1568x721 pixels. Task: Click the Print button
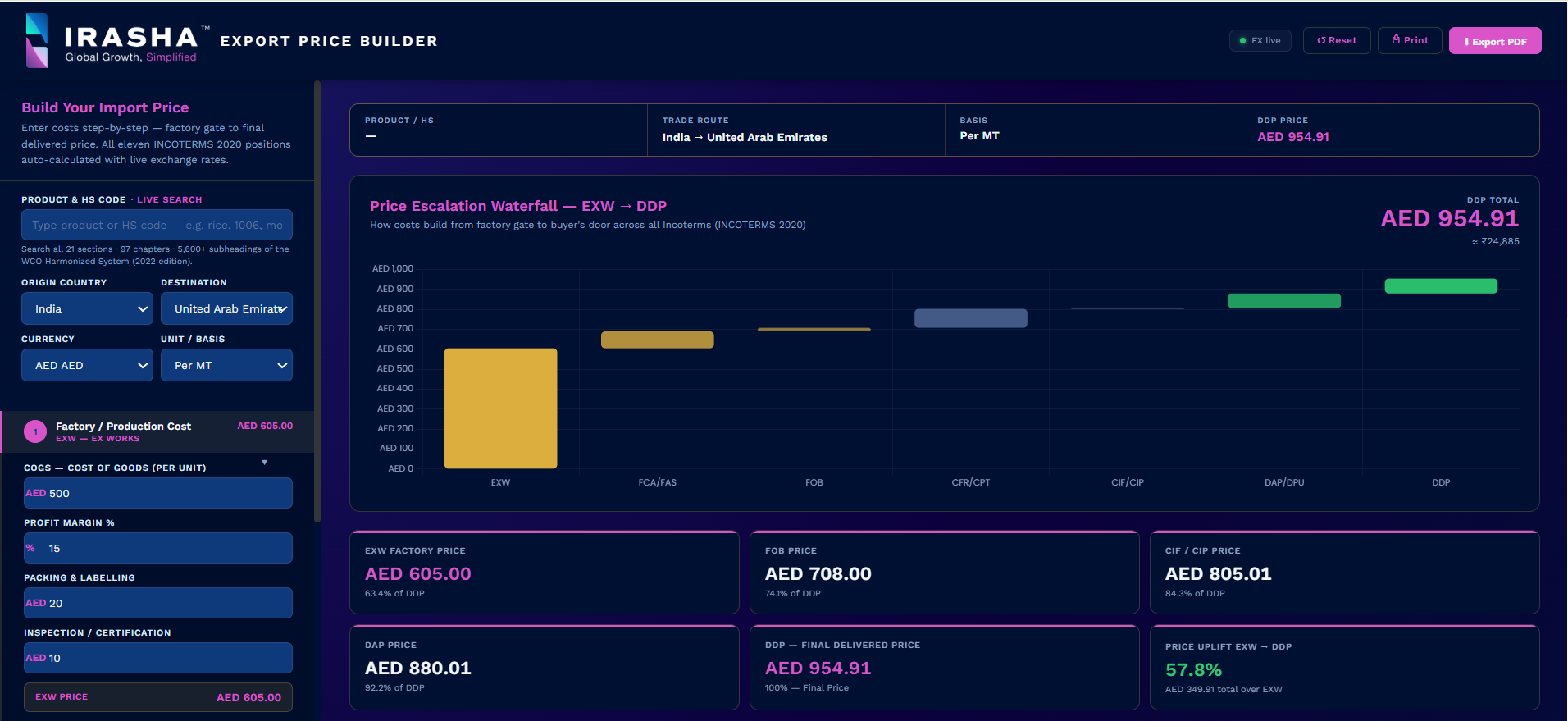tap(1410, 40)
